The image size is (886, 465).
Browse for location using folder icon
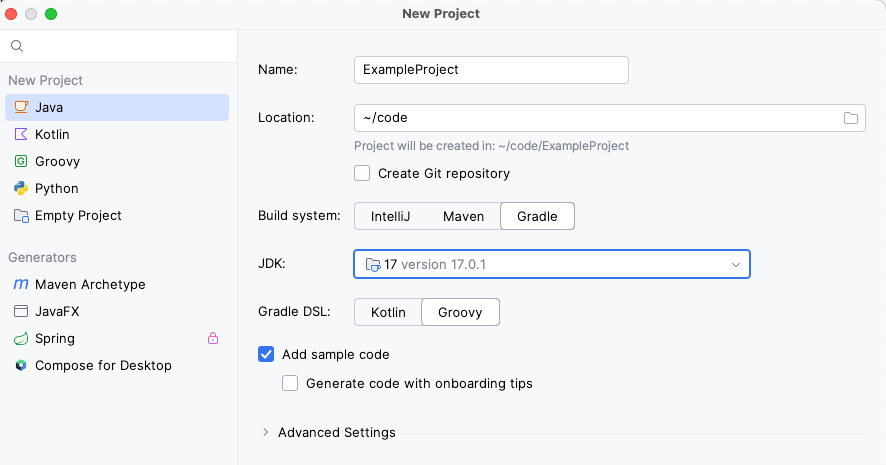pyautogui.click(x=850, y=118)
